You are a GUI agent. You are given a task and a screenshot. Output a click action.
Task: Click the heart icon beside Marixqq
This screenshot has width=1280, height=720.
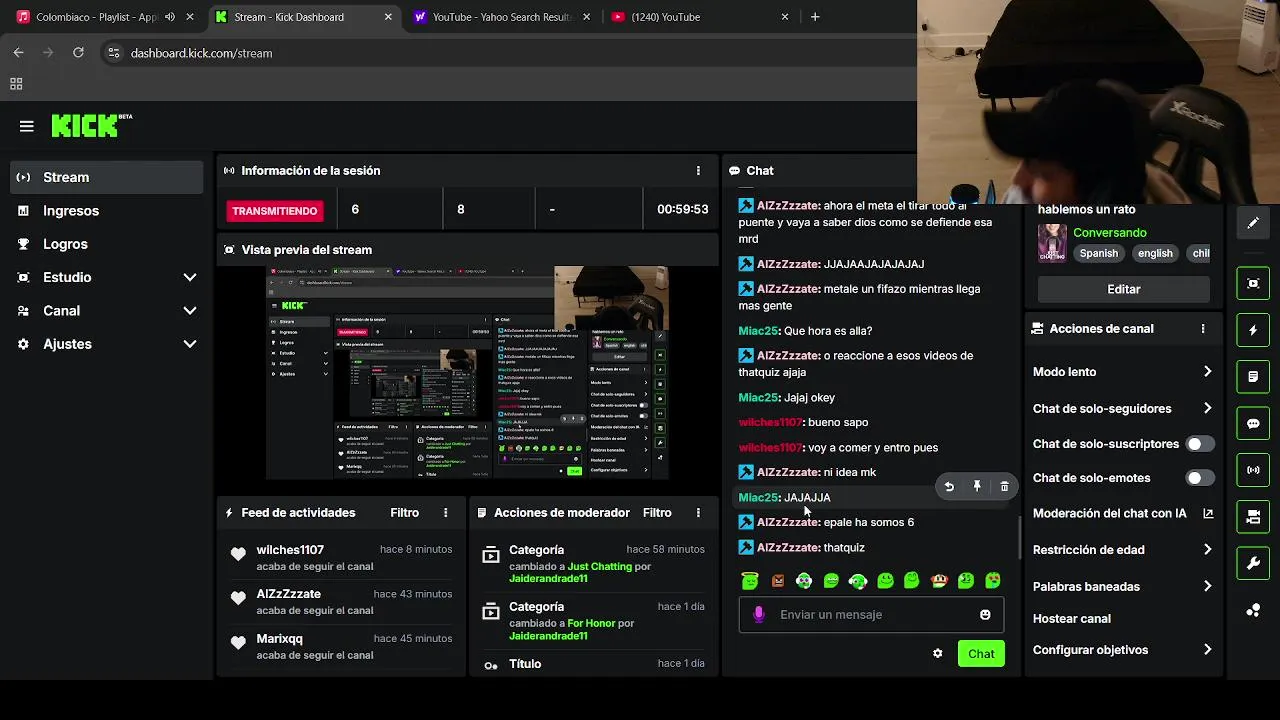238,643
